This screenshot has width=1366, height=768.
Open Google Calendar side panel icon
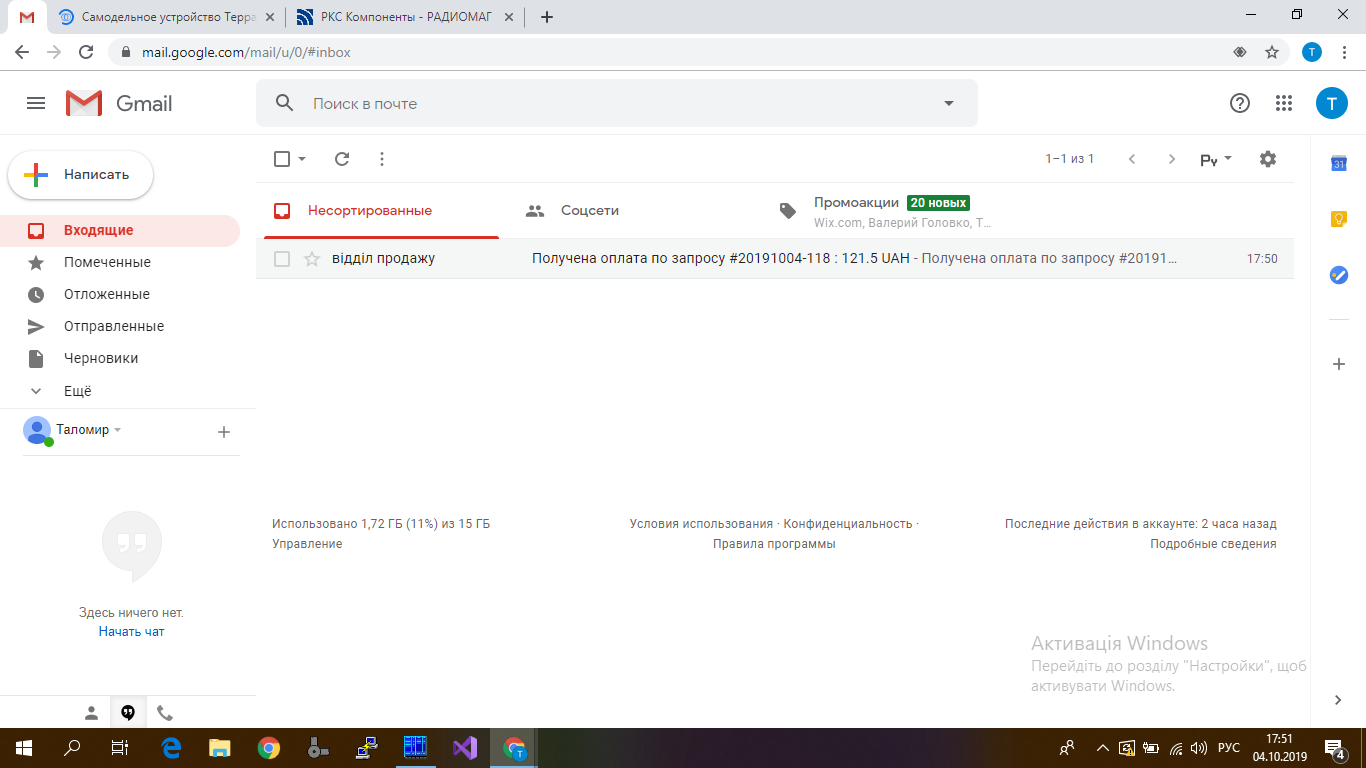pos(1339,164)
